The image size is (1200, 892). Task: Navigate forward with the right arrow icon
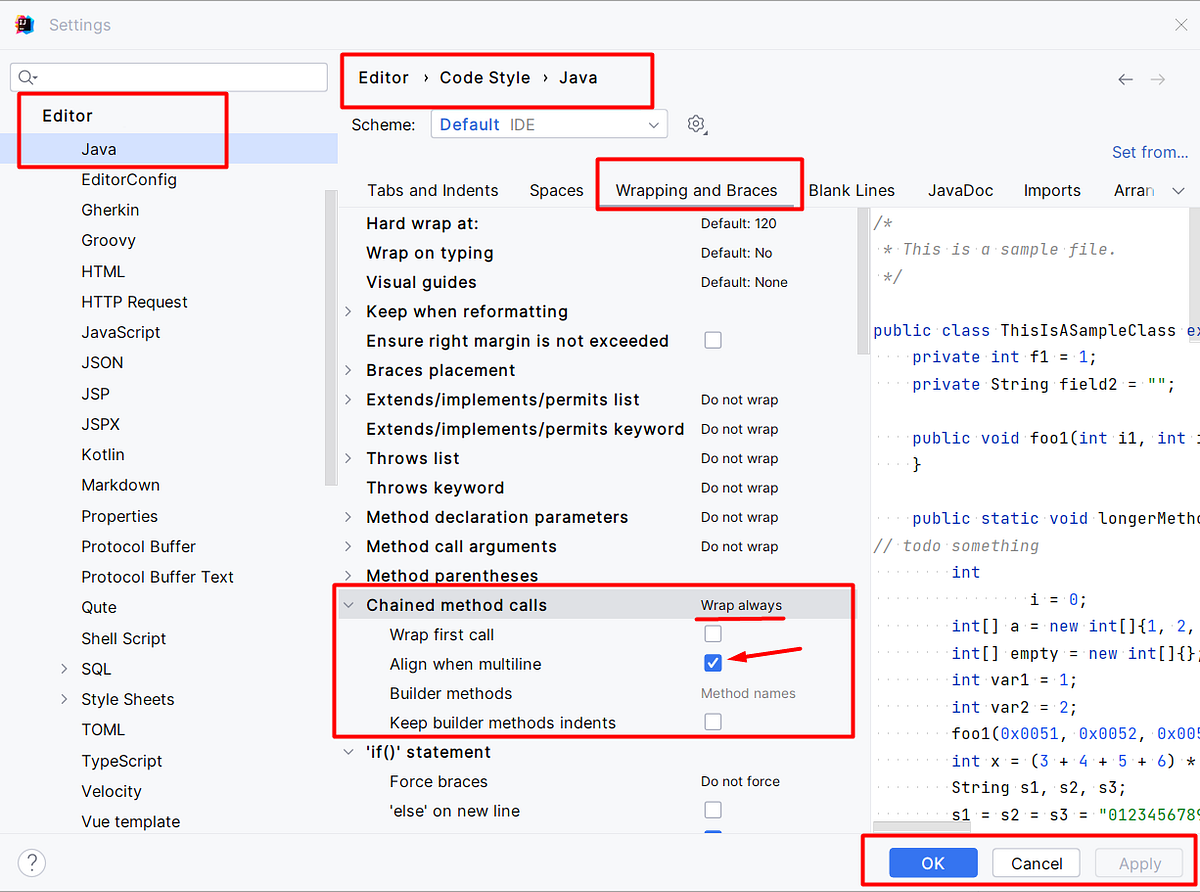tap(1158, 79)
